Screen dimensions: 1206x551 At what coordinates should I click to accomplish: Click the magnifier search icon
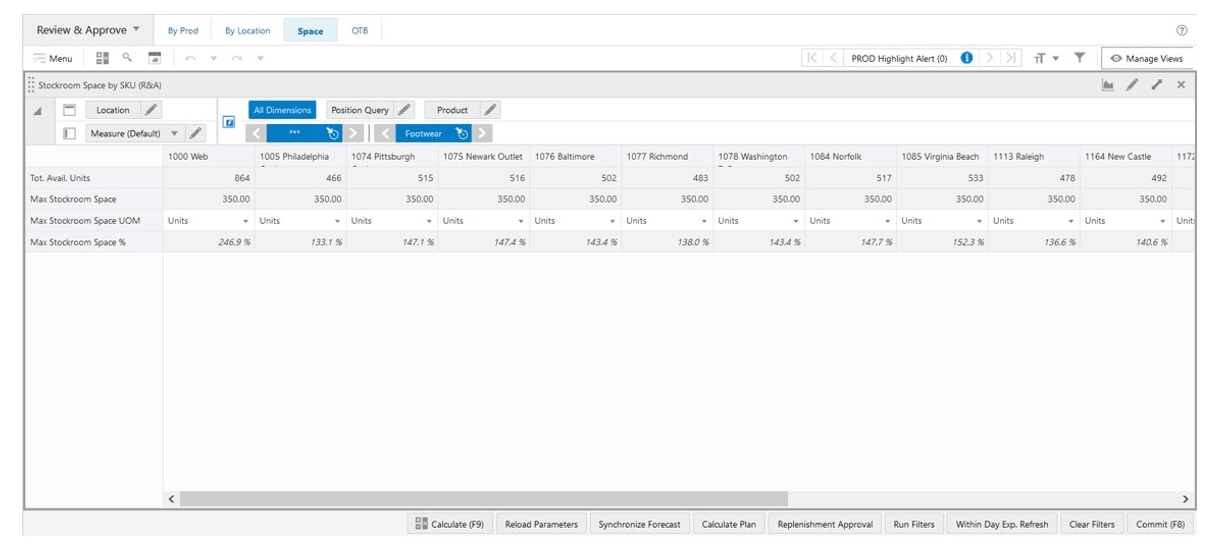[127, 58]
